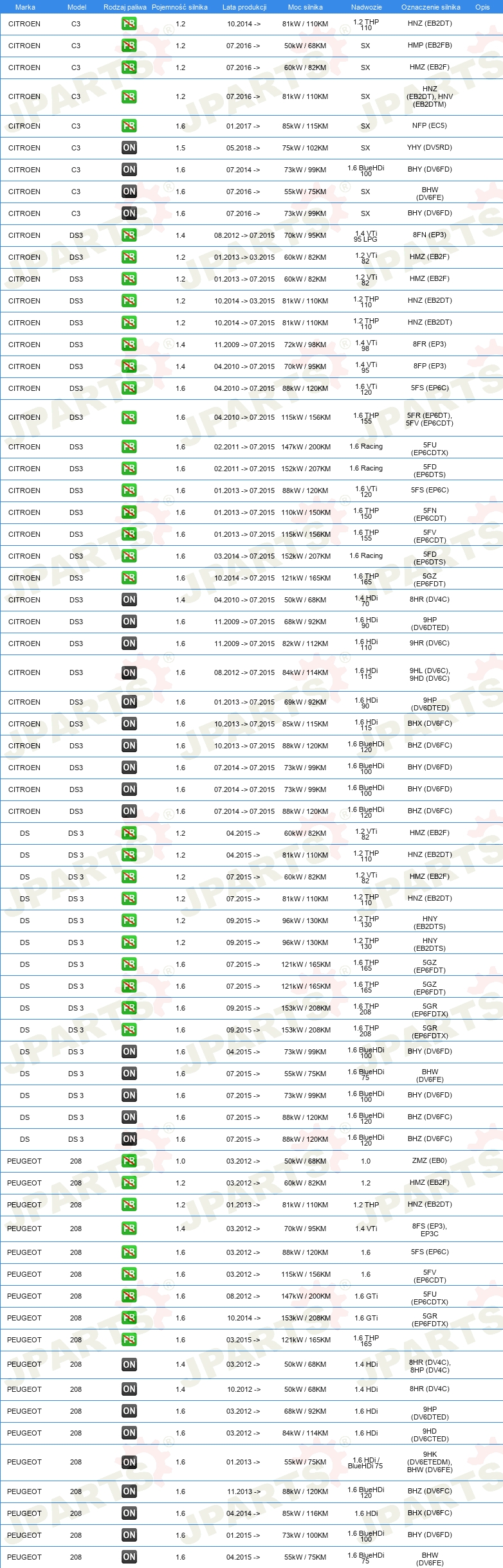Click the PB icon in the DS3 110kW / 150KM row
This screenshot has height=1568, width=503.
click(x=129, y=512)
